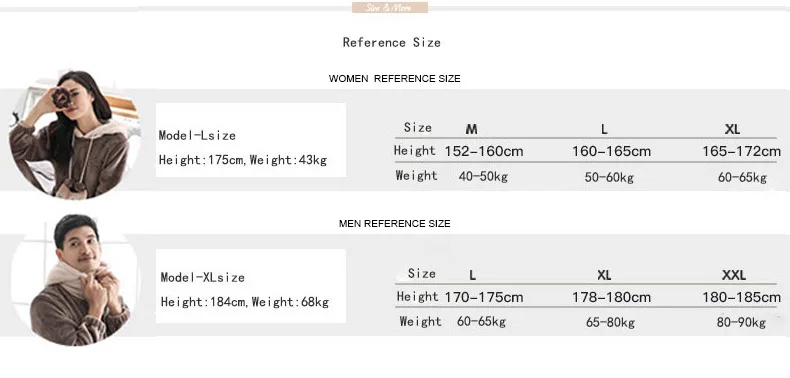This screenshot has height=378, width=790.
Task: Select the Reference Size heading
Action: [x=391, y=43]
